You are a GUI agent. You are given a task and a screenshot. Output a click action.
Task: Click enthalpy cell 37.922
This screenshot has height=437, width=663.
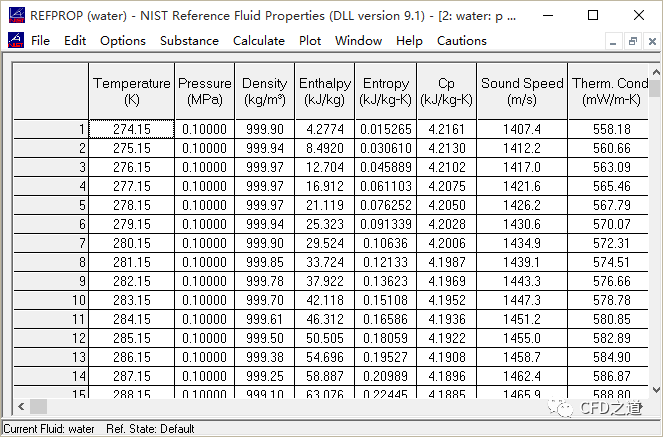click(x=325, y=281)
